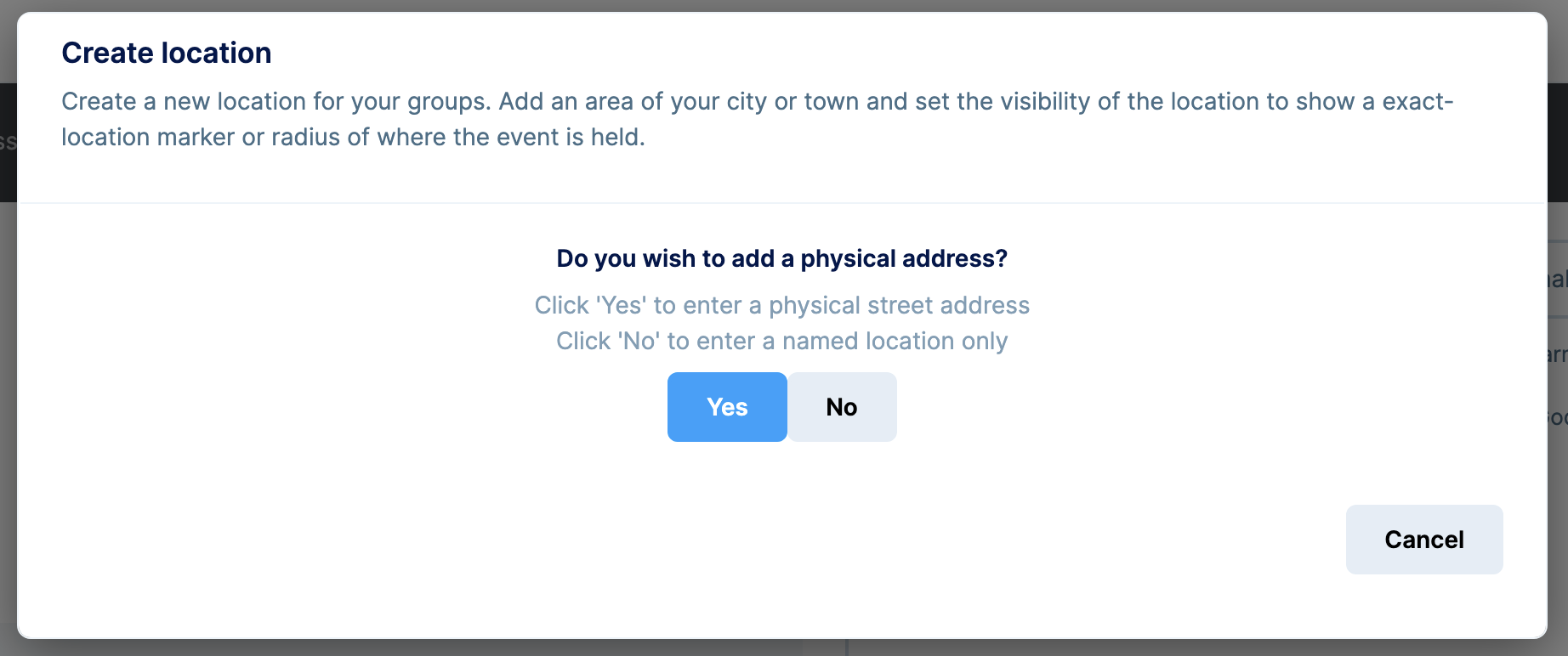Image resolution: width=1568 pixels, height=656 pixels.
Task: Click the hint about a named location only
Action: pos(781,341)
